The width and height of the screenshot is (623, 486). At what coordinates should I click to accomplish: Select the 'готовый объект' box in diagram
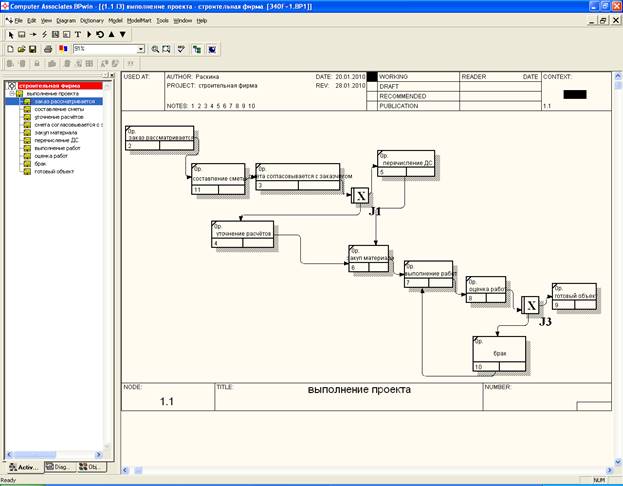coord(574,296)
